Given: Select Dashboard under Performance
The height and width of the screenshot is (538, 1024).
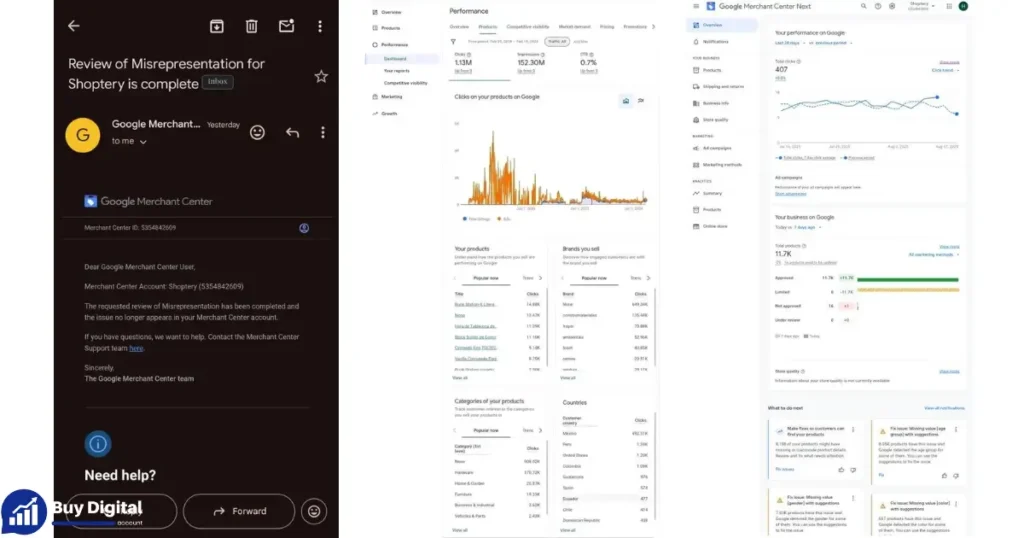Looking at the screenshot, I should pos(395,59).
